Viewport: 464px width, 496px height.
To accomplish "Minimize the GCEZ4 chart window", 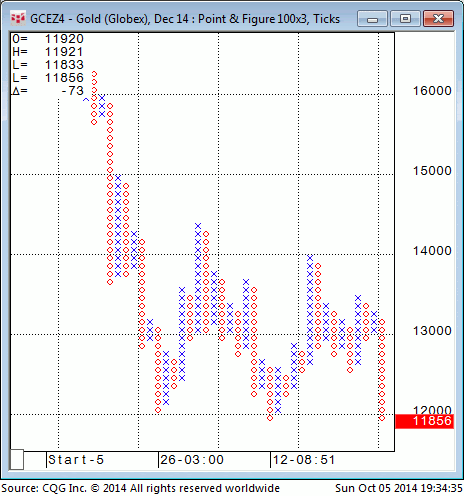I will click(372, 18).
